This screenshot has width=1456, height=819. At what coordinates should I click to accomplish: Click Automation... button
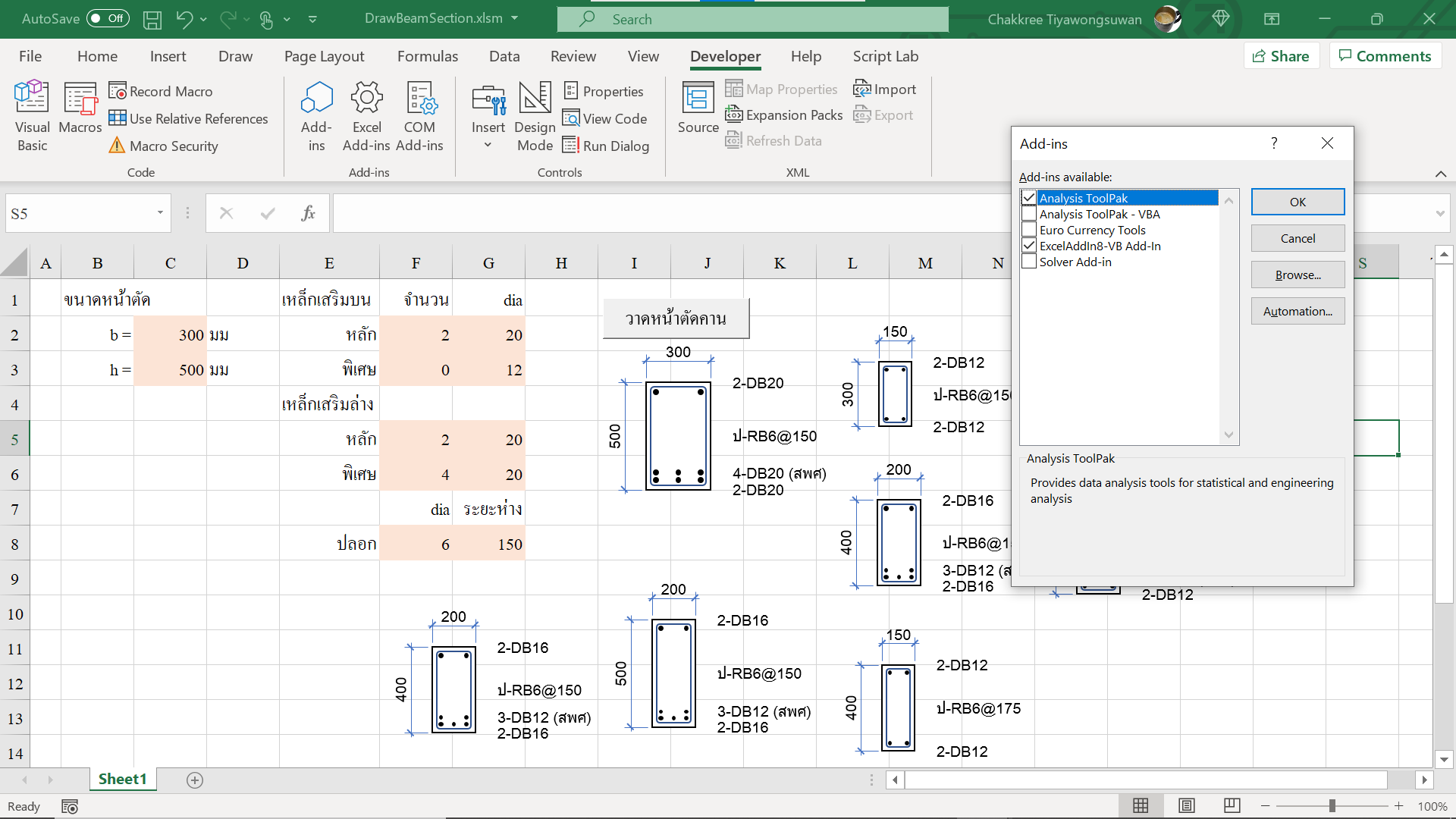point(1298,311)
